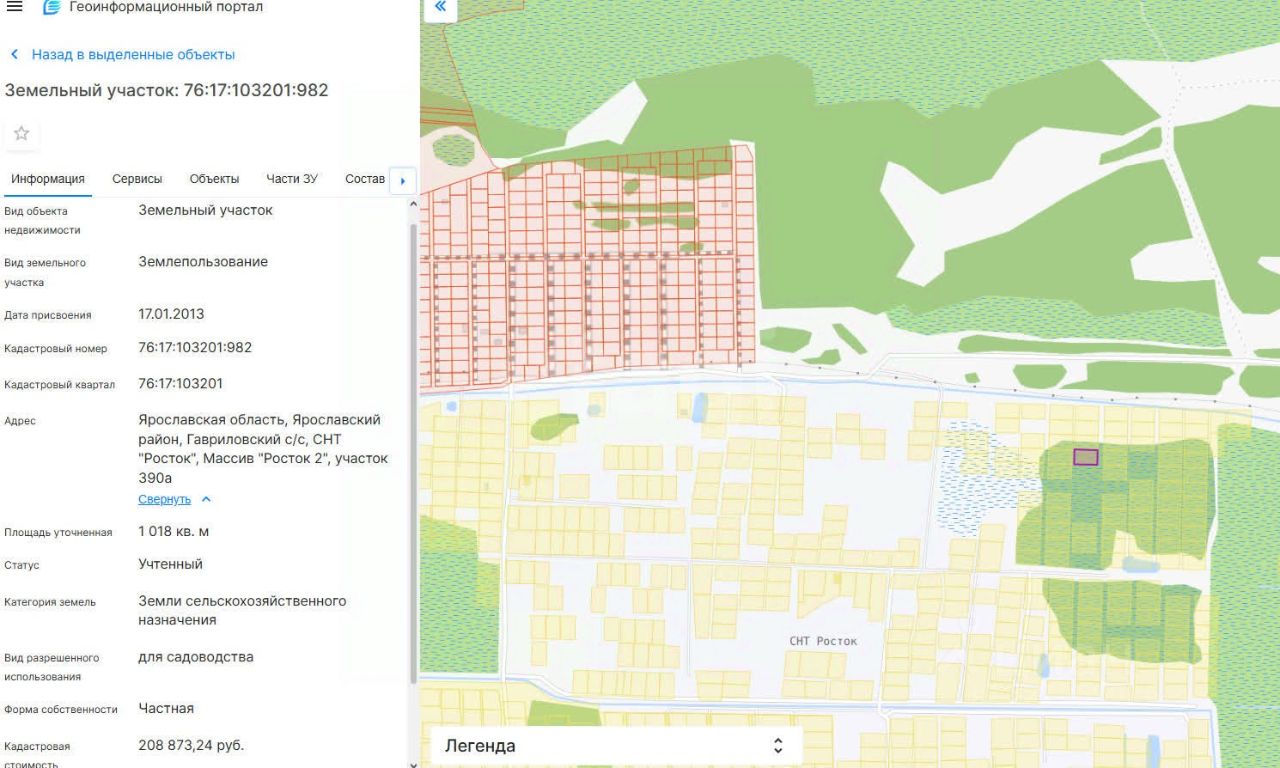1280x768 pixels.
Task: Open the hamburger main menu
Action: pos(14,7)
